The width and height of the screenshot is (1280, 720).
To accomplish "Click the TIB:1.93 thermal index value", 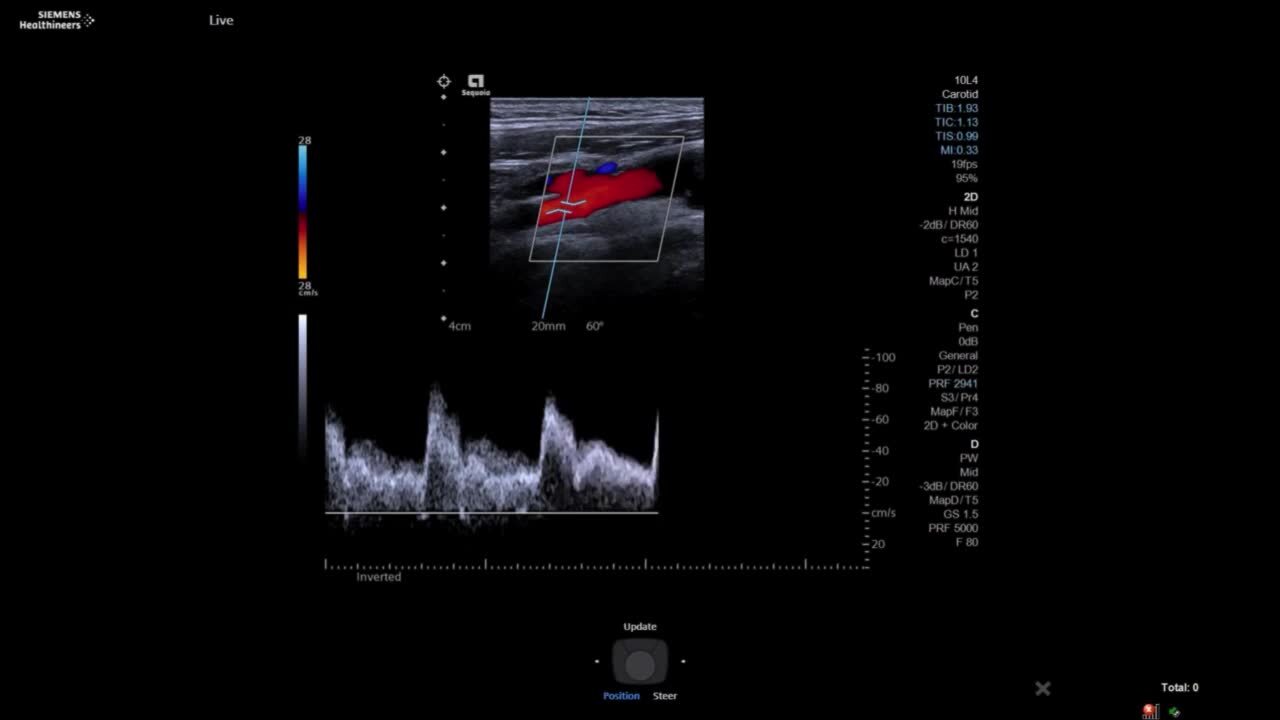I will tap(957, 108).
